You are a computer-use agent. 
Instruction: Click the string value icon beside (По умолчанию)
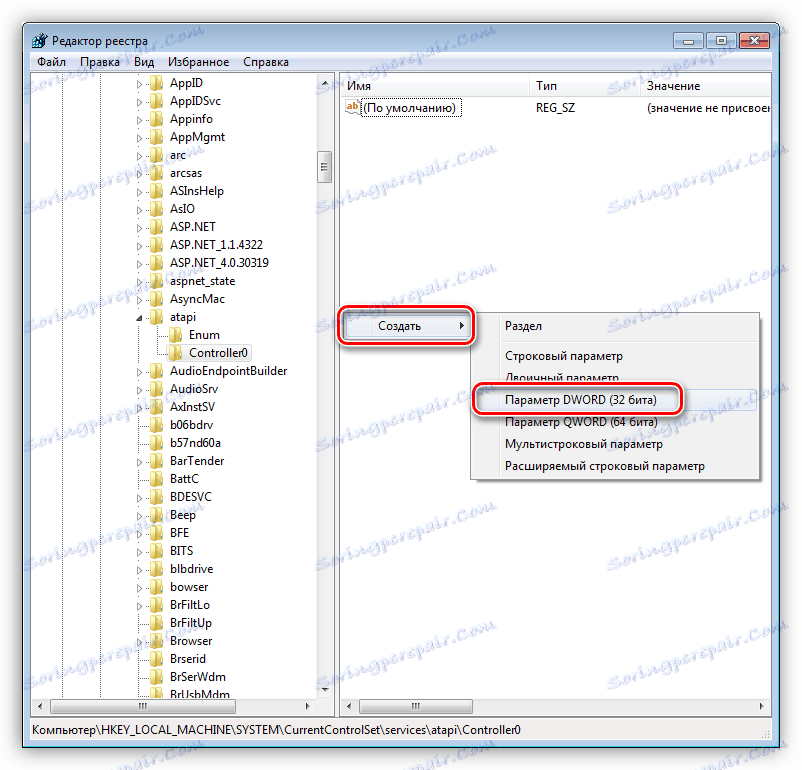click(353, 107)
